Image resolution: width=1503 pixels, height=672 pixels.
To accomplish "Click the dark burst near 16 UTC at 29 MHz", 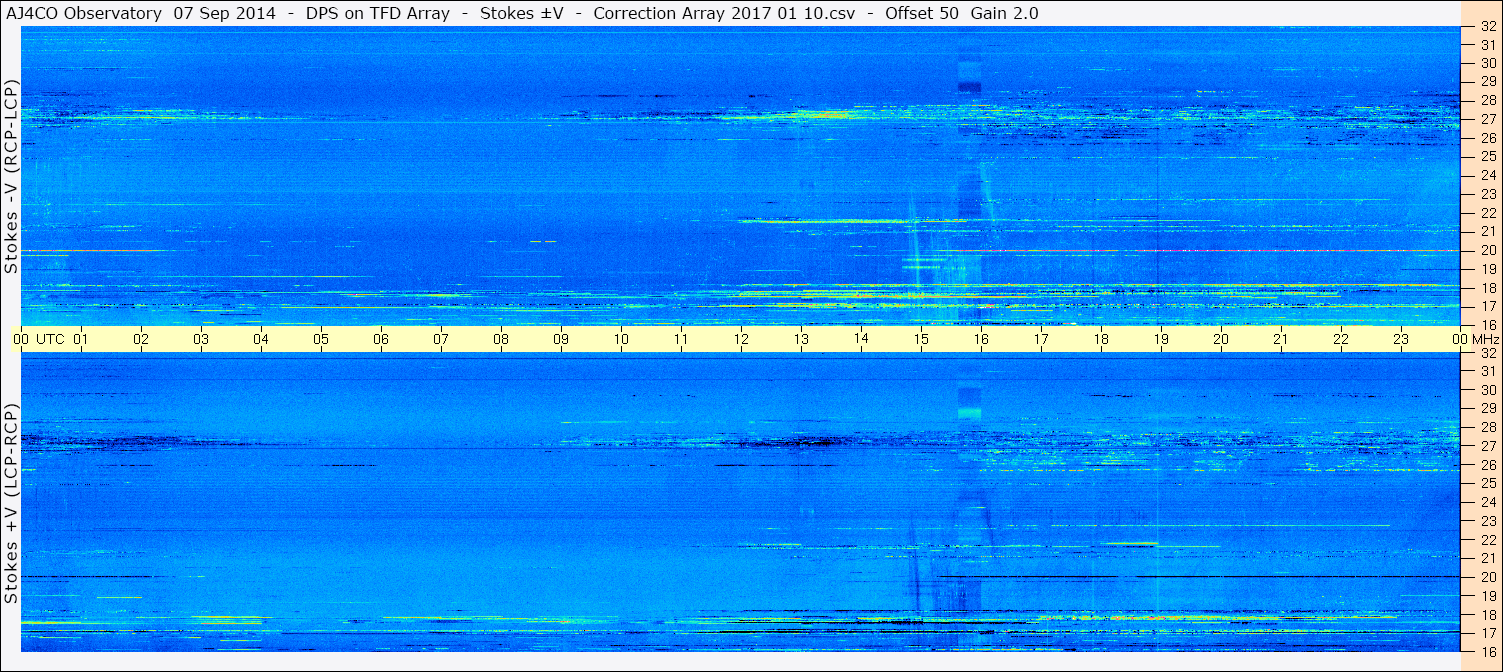I will pos(970,87).
